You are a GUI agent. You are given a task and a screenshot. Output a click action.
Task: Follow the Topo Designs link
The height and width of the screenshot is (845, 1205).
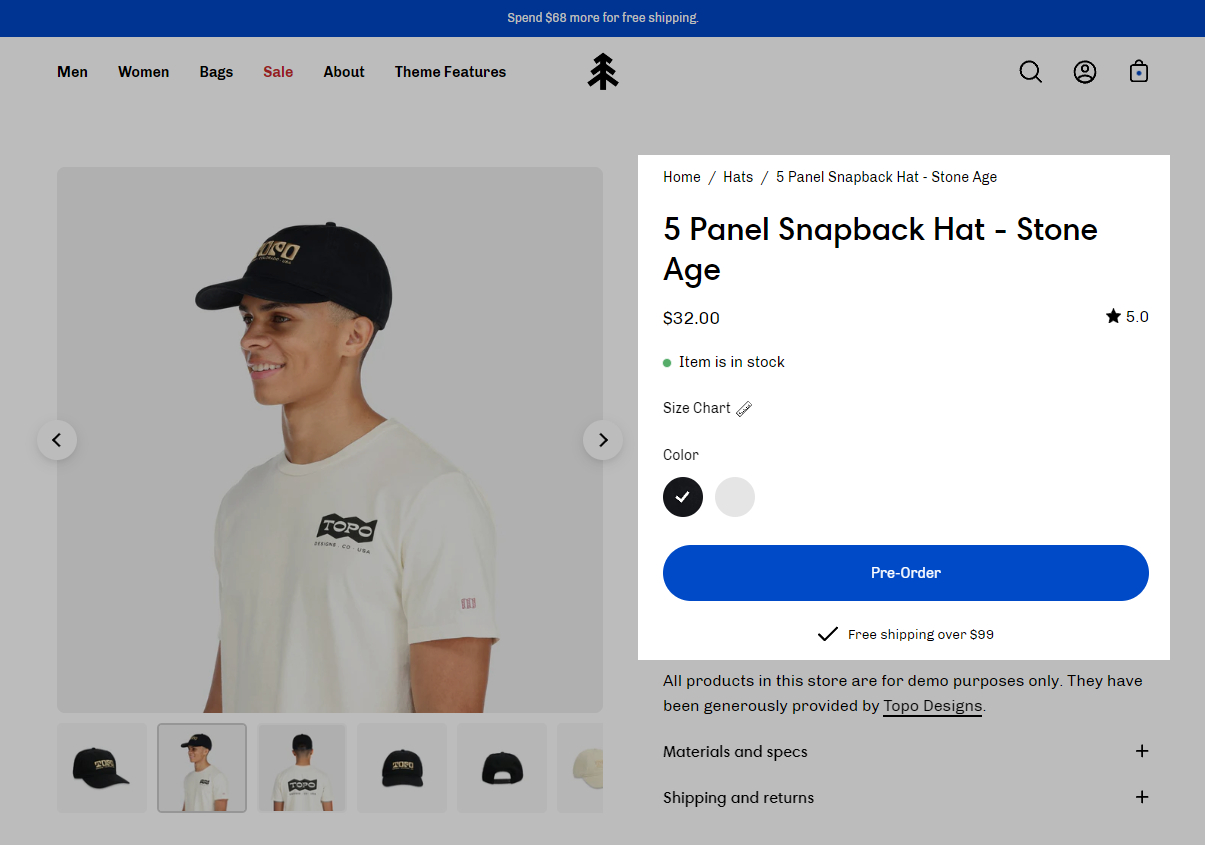click(932, 706)
